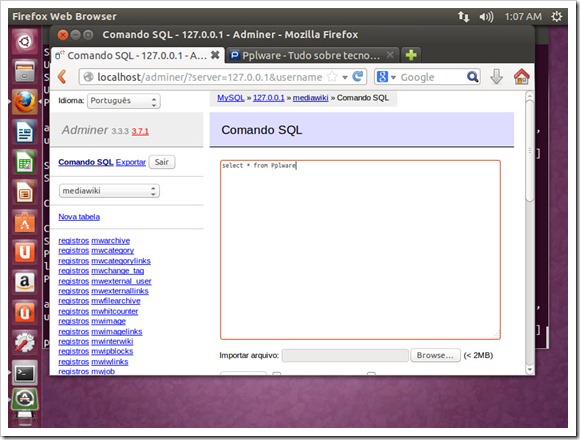Click the Importar arquivo file field
The width and height of the screenshot is (580, 440).
click(345, 355)
